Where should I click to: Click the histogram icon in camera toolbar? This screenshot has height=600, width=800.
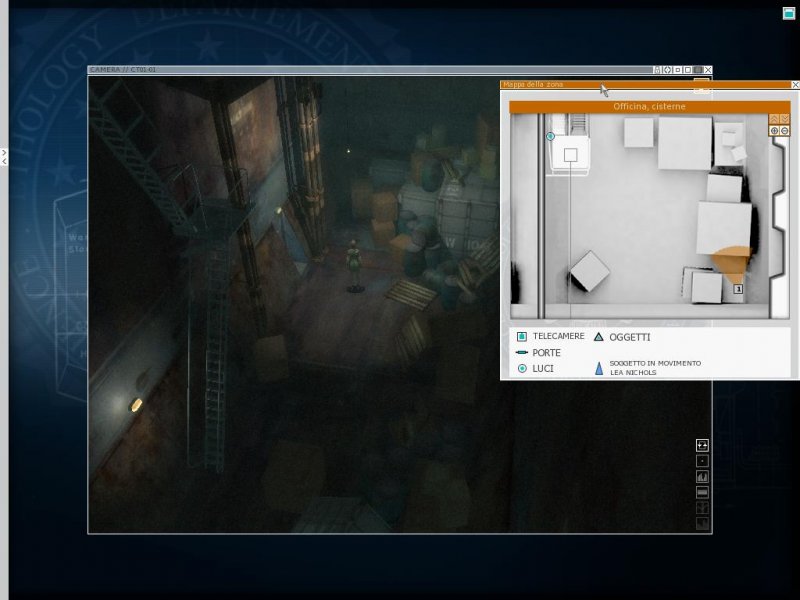(x=702, y=477)
